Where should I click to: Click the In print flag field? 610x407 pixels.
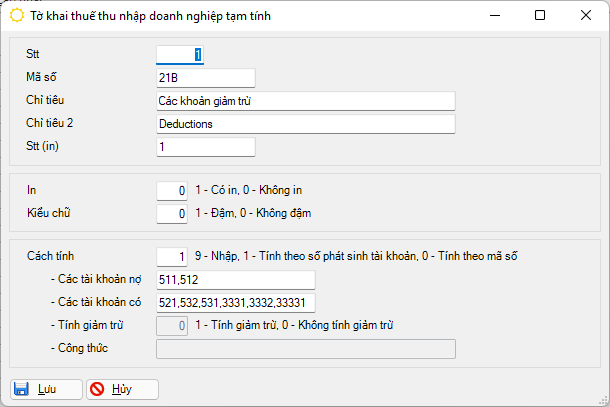point(172,190)
